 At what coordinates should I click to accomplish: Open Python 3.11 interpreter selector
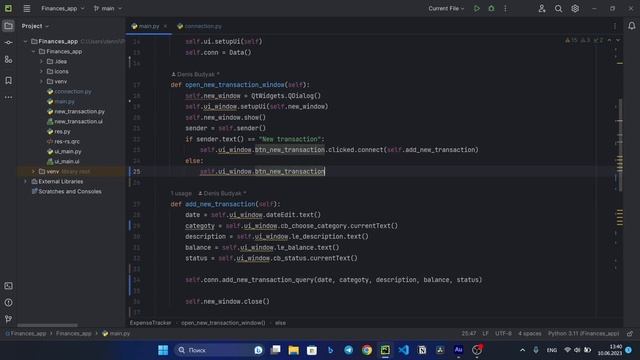pos(583,333)
